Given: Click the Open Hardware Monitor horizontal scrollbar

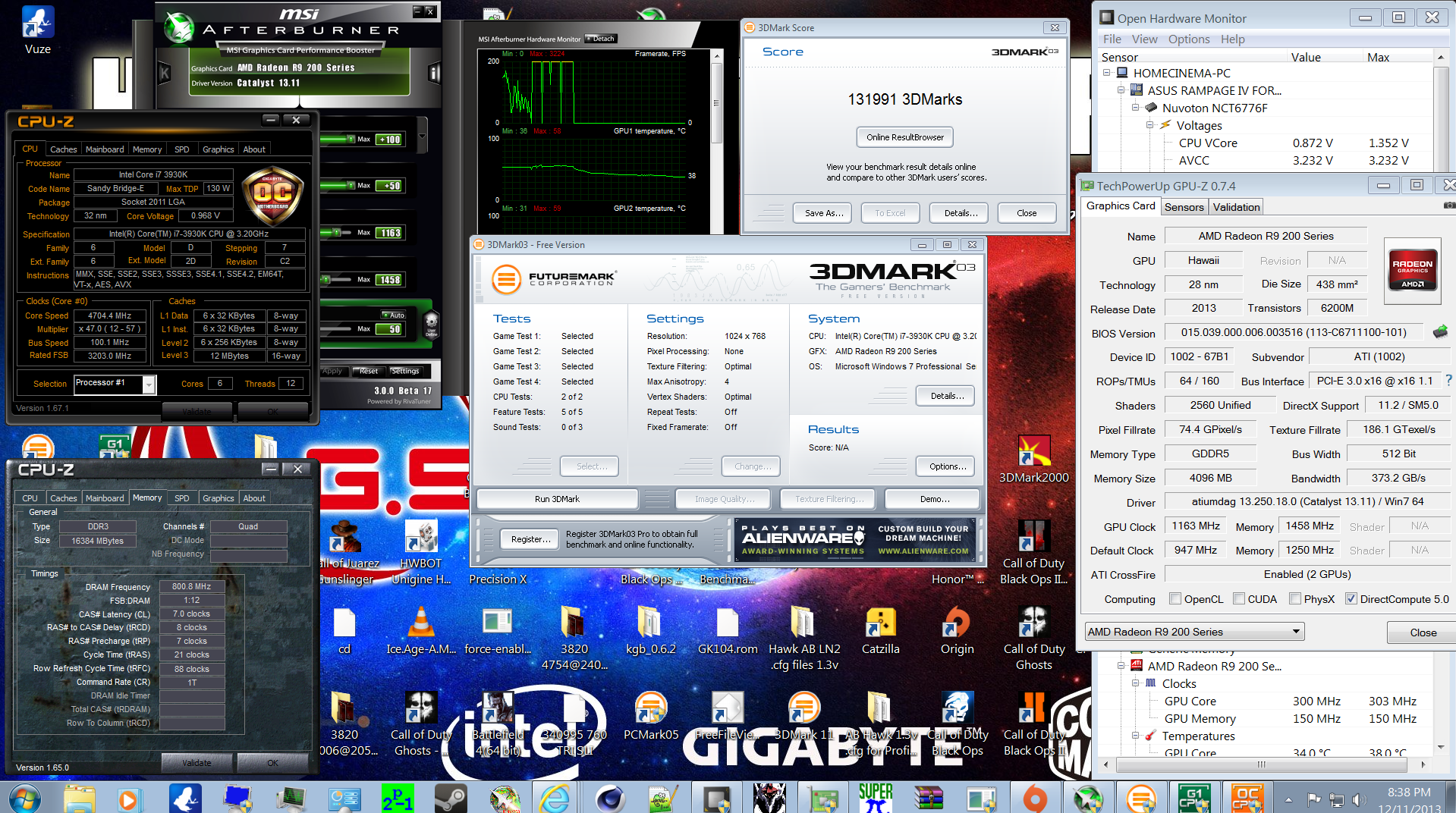Looking at the screenshot, I should 1262,764.
